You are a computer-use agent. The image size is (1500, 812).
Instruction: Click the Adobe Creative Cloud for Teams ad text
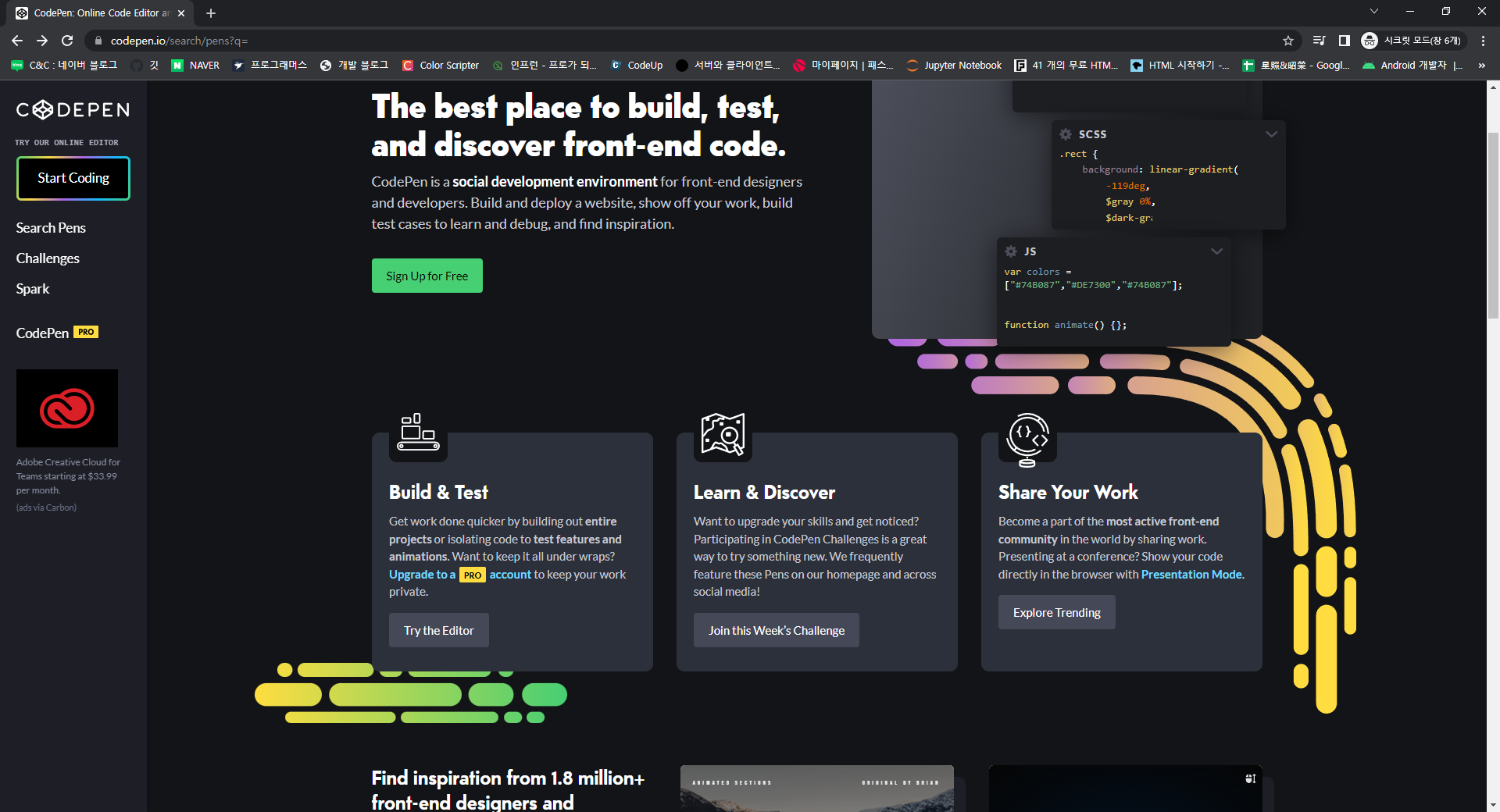tap(68, 476)
